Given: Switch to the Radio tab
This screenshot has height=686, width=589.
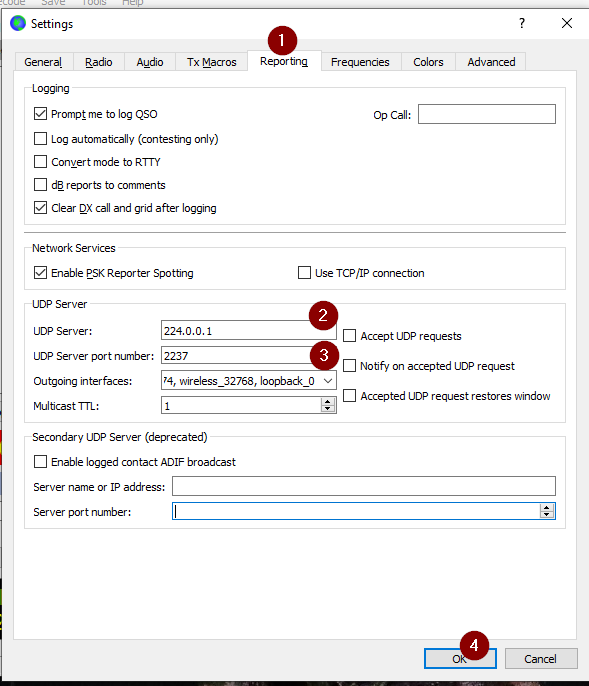Looking at the screenshot, I should (x=98, y=62).
